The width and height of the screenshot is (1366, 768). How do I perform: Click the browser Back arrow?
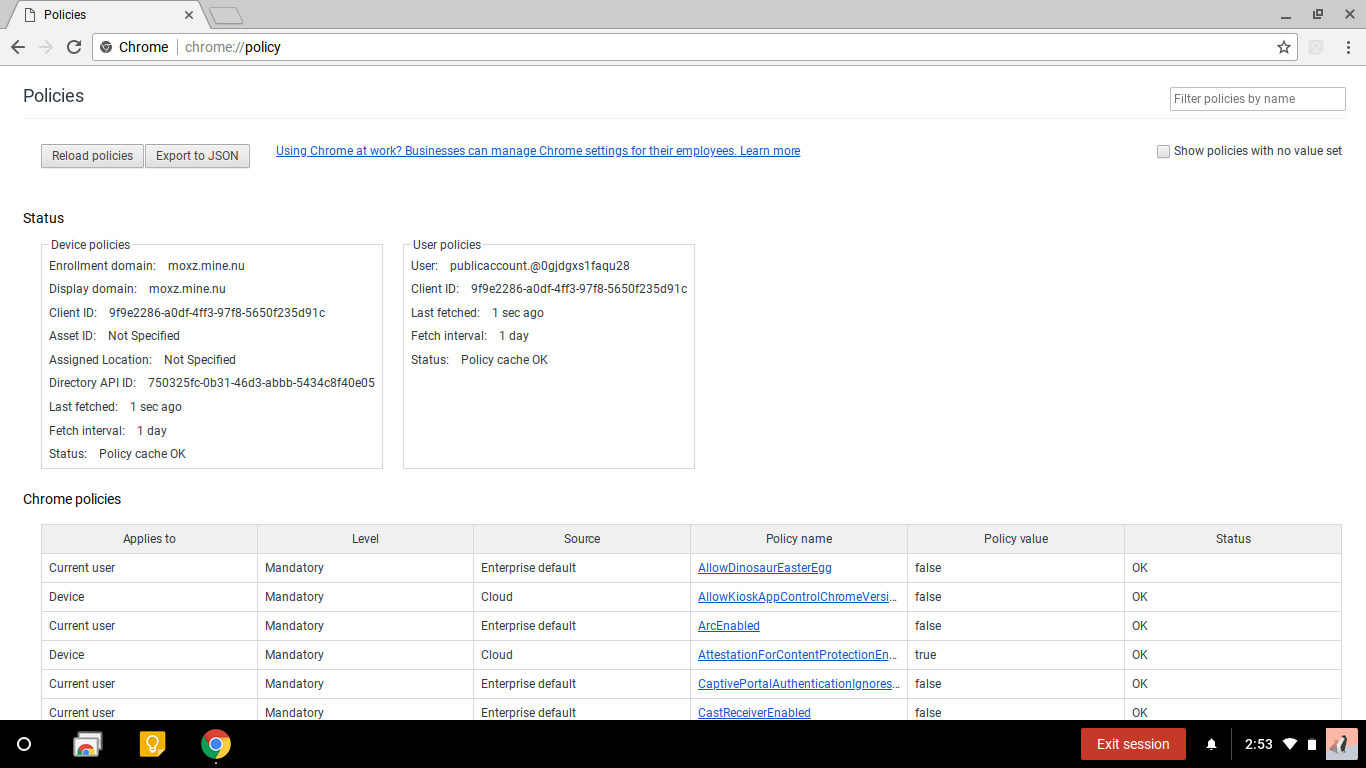pos(18,47)
